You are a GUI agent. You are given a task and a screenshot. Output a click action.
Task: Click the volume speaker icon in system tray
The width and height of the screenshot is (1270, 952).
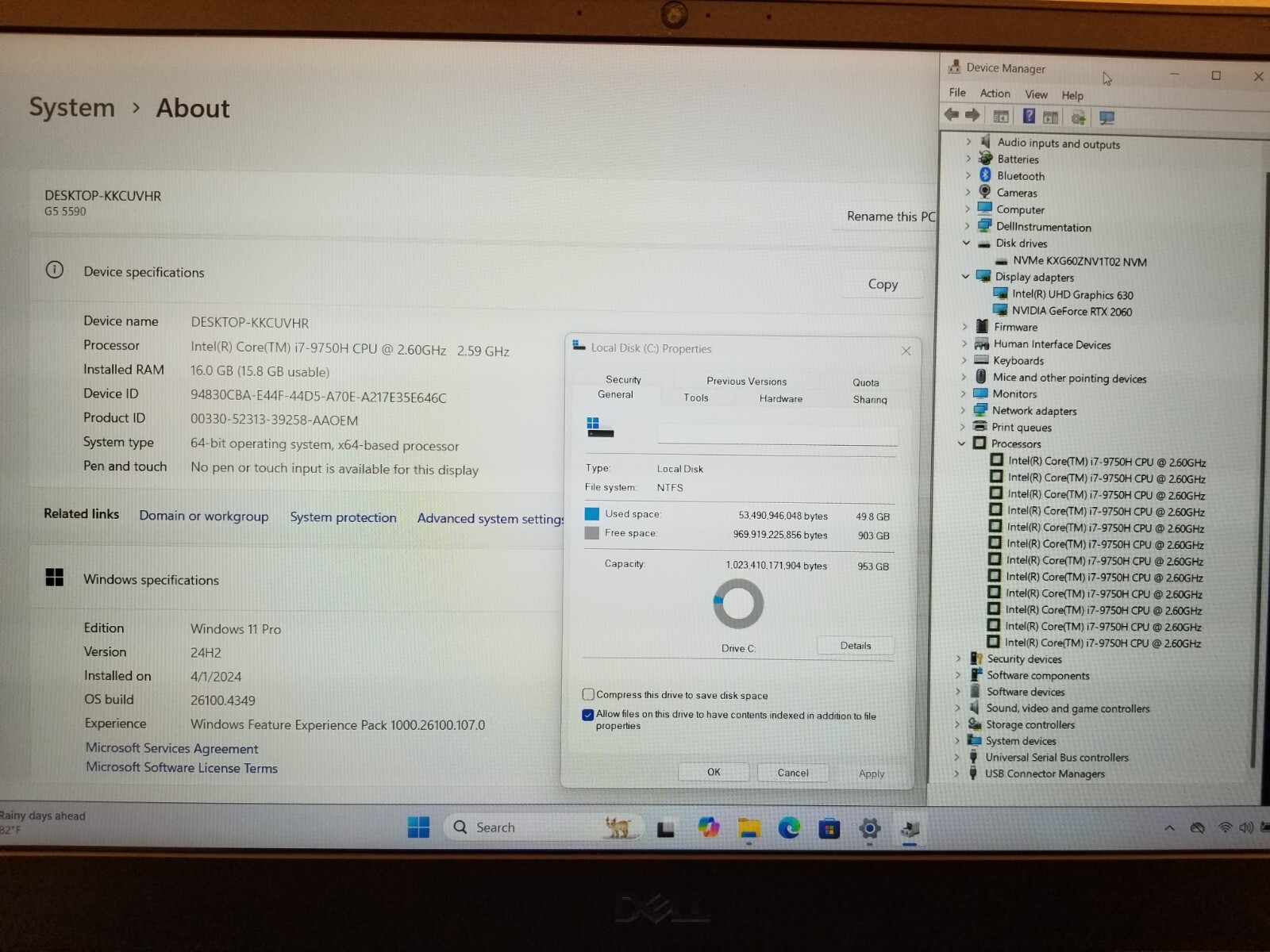pyautogui.click(x=1246, y=827)
